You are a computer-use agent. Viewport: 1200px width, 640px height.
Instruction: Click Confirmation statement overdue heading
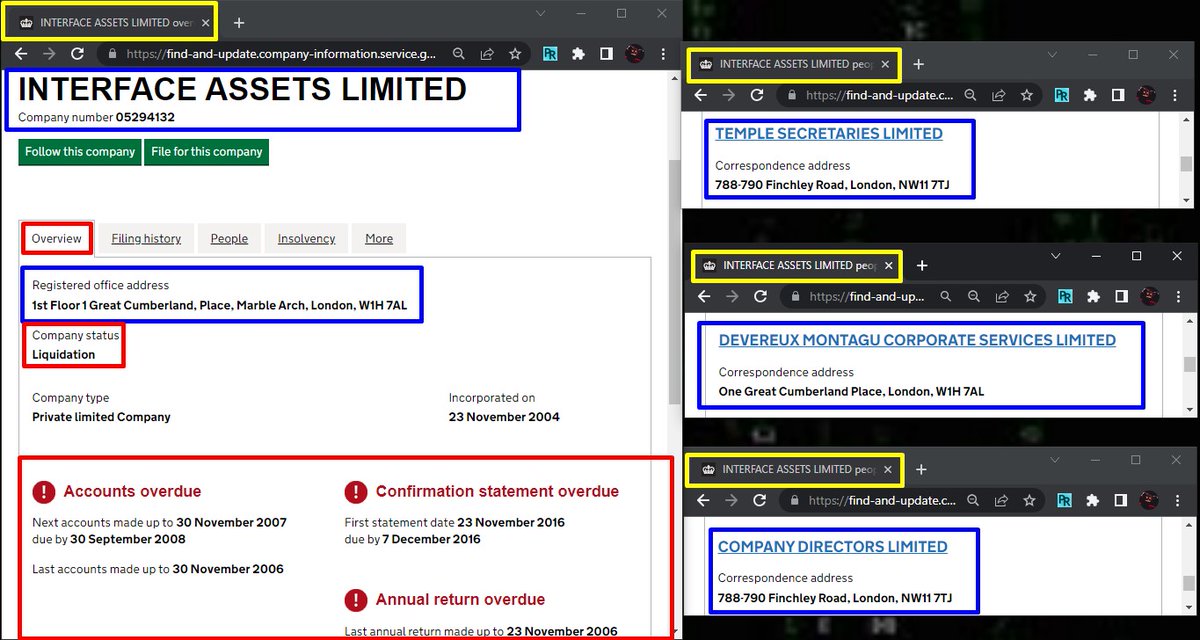[x=497, y=491]
